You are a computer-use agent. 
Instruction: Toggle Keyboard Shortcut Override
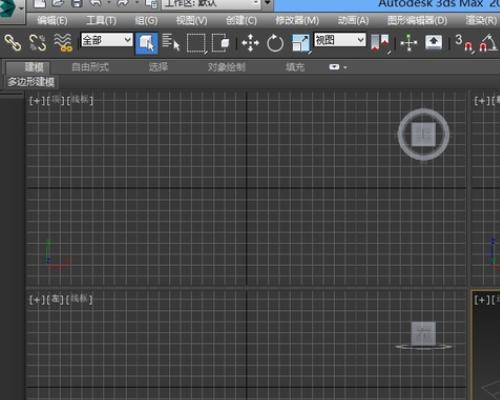click(433, 43)
